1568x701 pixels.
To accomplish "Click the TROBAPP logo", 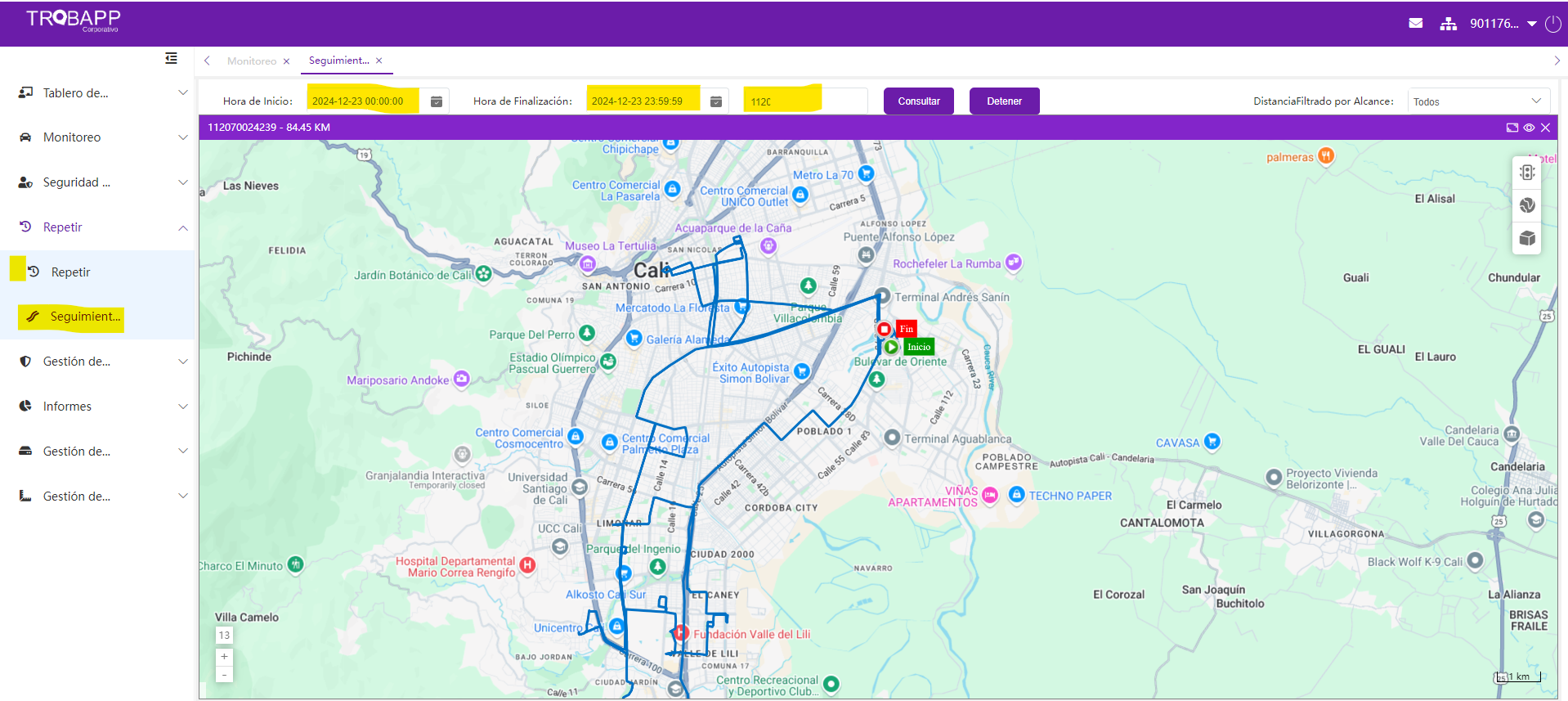I will pyautogui.click(x=74, y=20).
